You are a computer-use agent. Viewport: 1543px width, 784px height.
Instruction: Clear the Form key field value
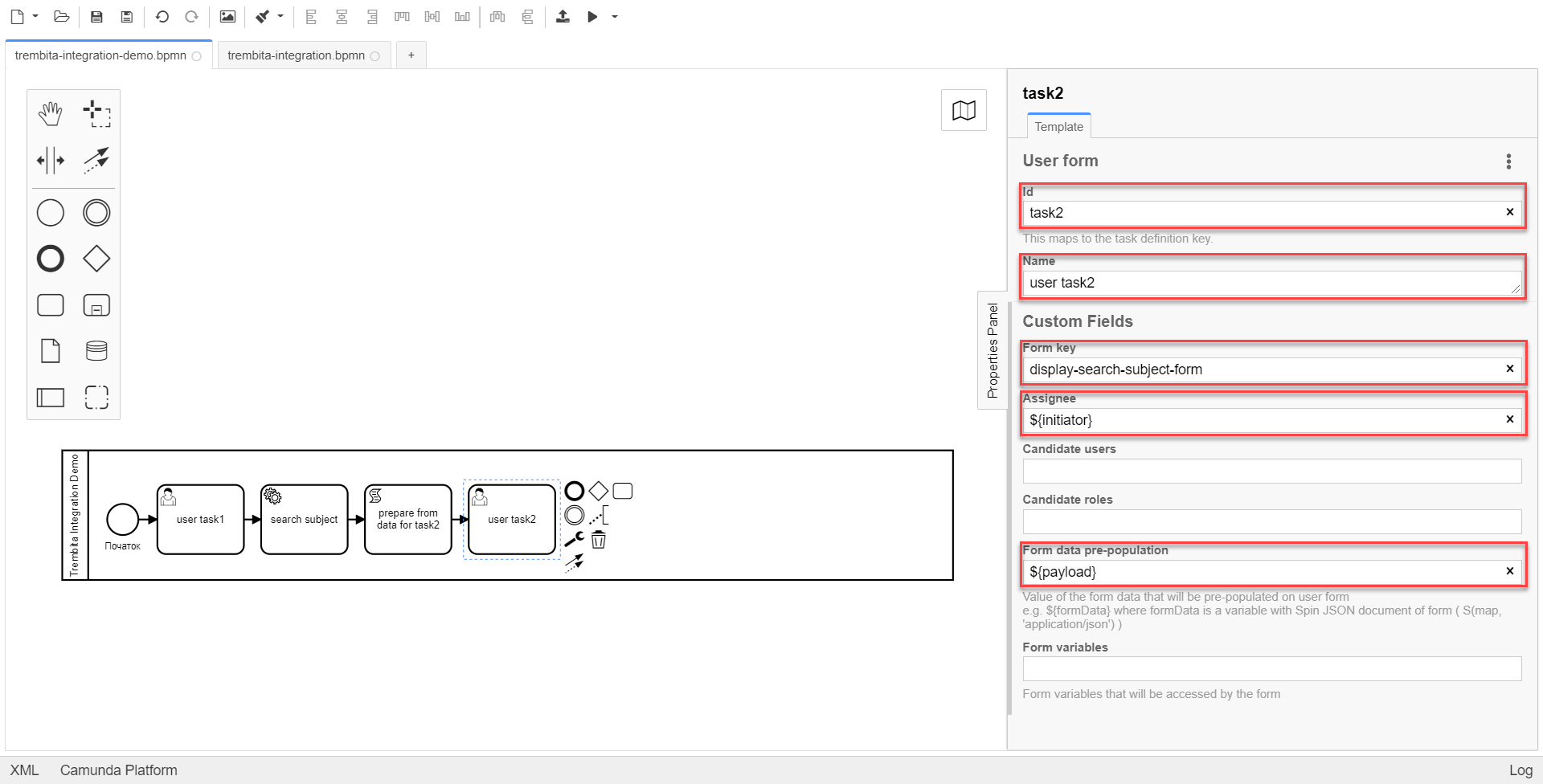(1509, 369)
